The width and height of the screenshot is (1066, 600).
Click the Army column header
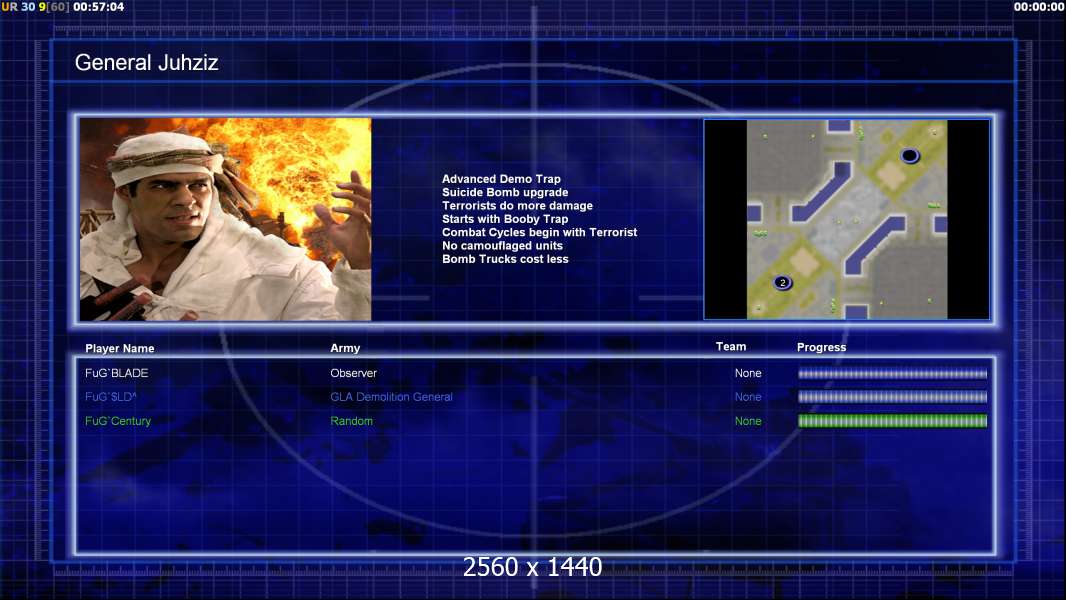tap(345, 347)
